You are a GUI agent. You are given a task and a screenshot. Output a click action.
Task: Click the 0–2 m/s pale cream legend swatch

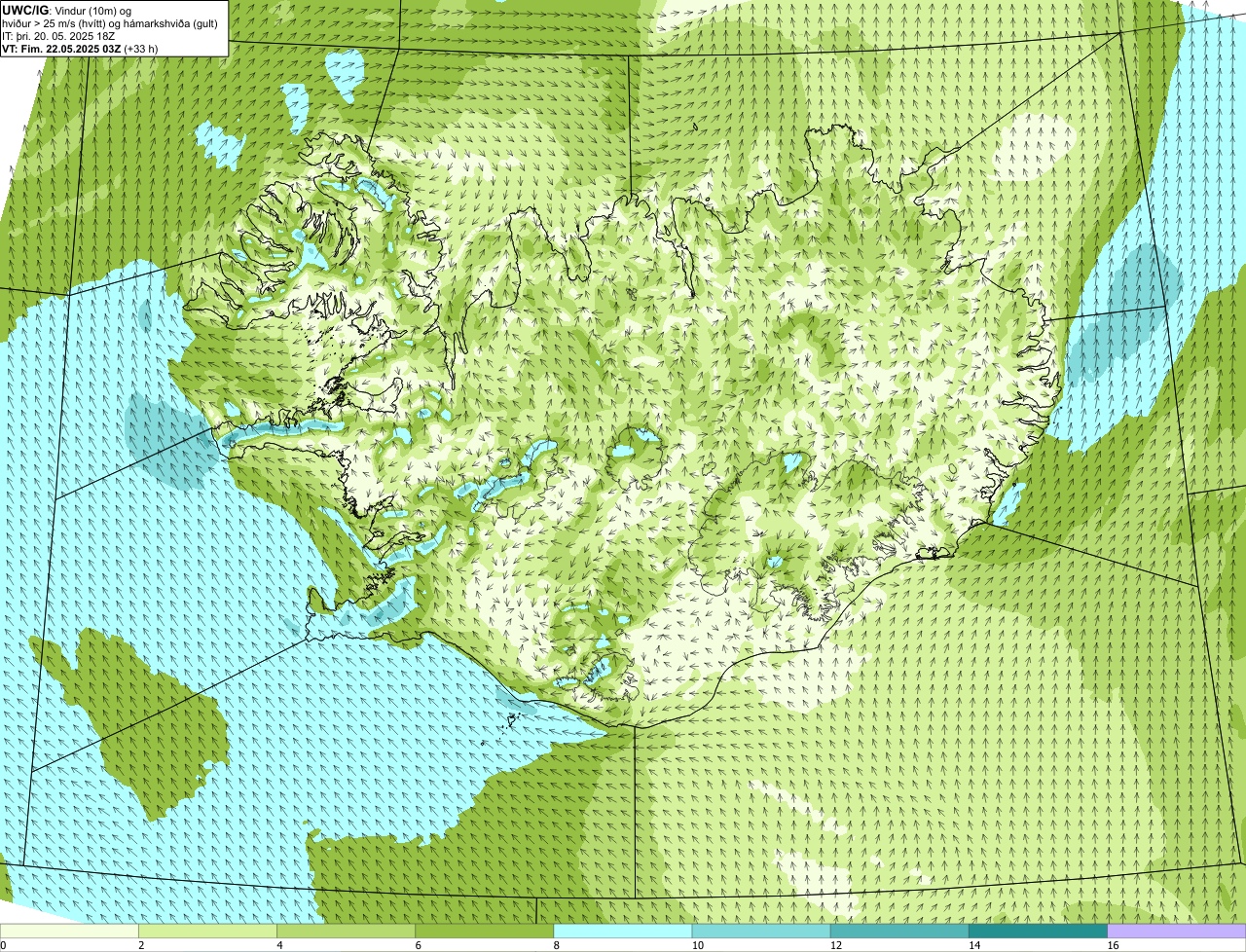(69, 932)
